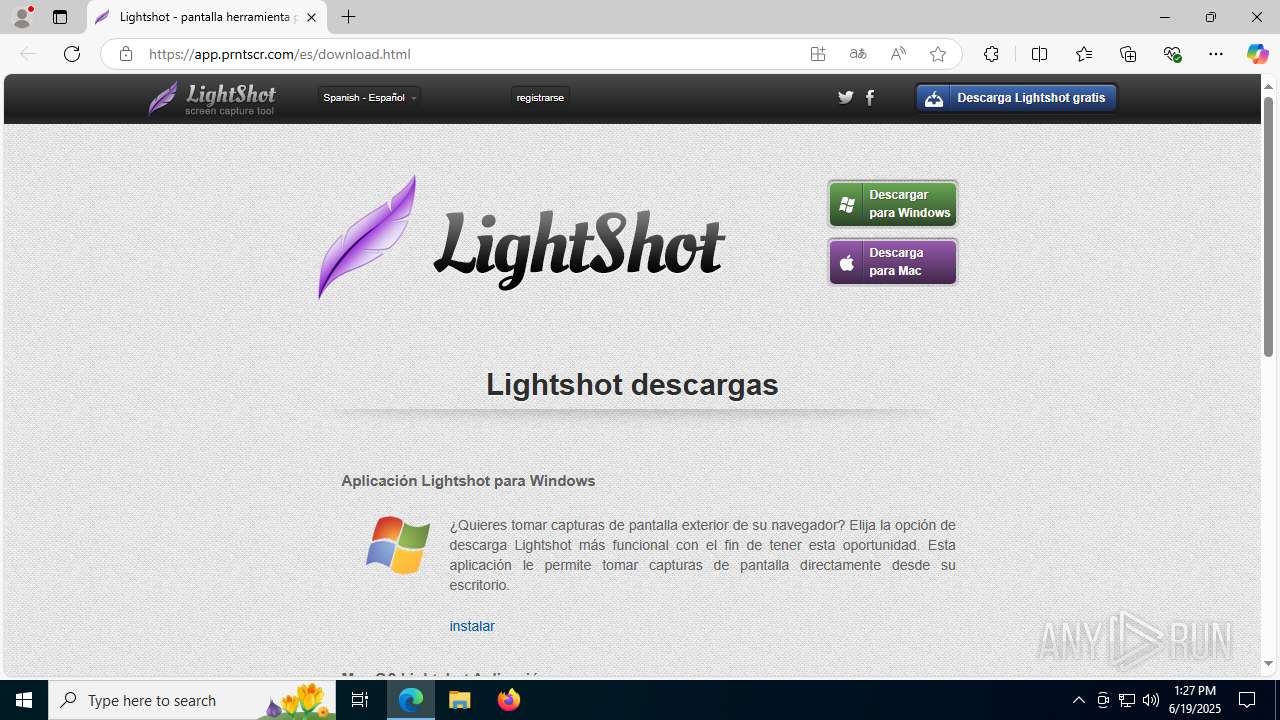Open a new browser tab
Viewport: 1280px width, 720px height.
coord(348,17)
